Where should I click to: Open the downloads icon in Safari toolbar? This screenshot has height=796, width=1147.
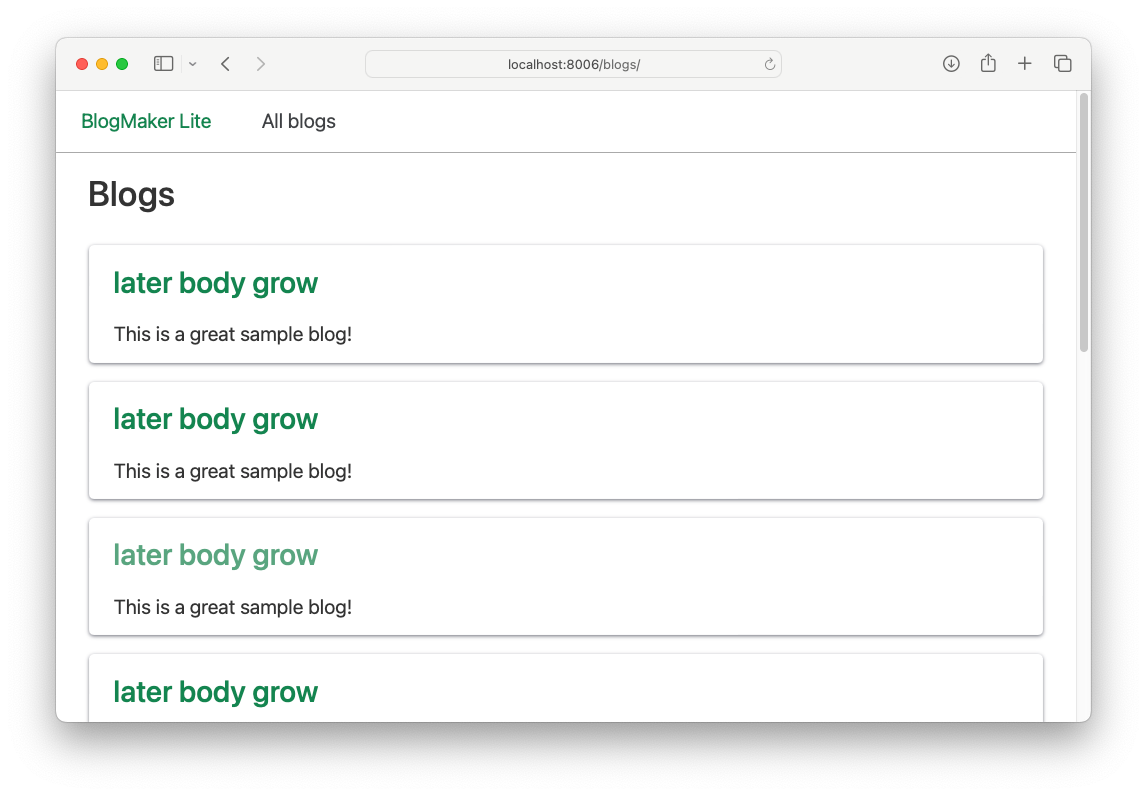(950, 63)
